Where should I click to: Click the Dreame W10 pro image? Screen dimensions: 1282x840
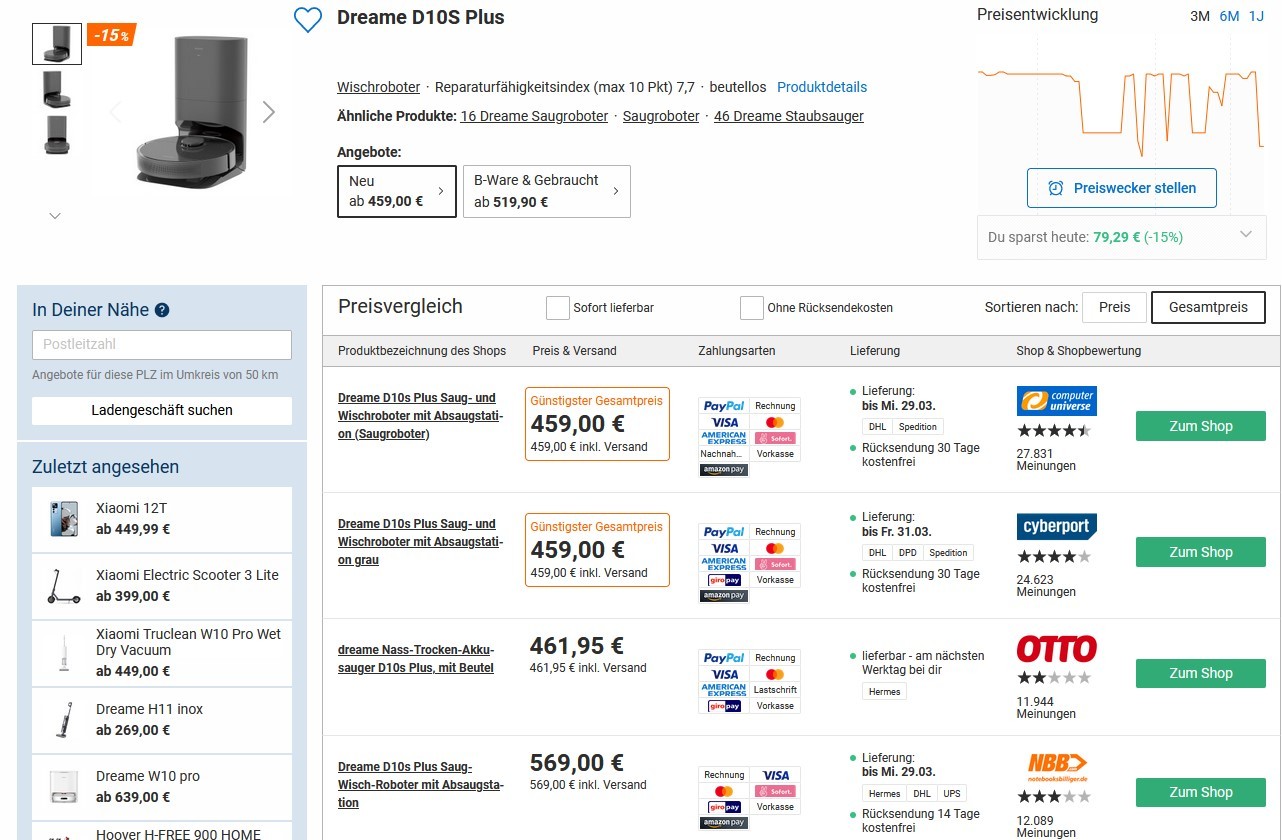point(64,787)
